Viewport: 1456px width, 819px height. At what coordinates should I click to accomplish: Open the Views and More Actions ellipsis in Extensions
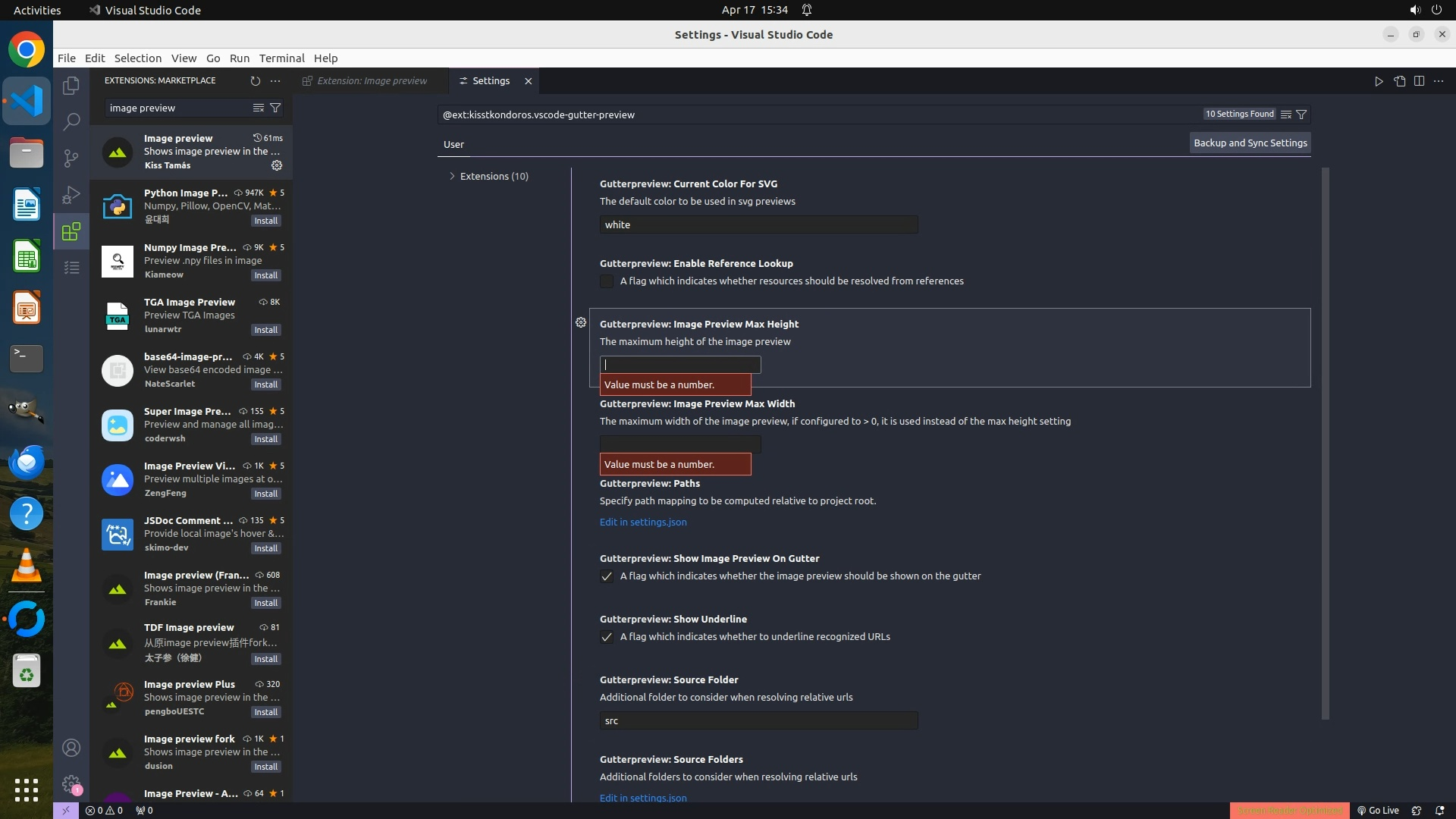(275, 80)
